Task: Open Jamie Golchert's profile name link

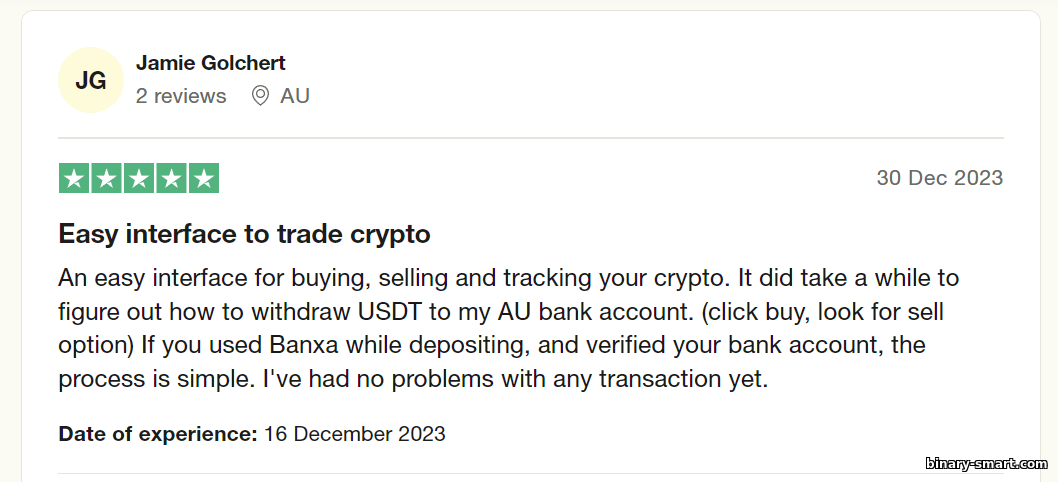Action: click(211, 63)
